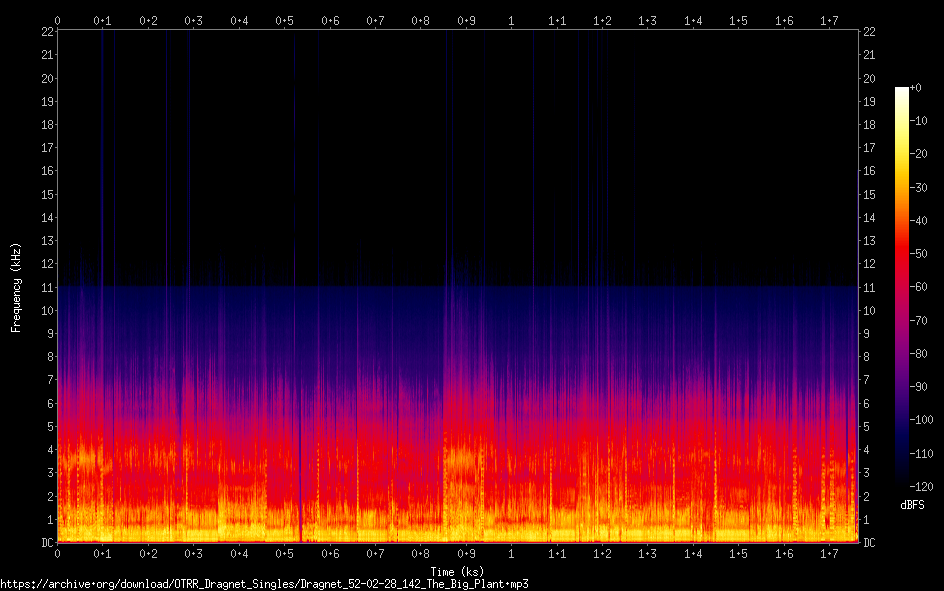944x591 pixels.
Task: Select the 0.5 tick on the top time axis
Action: [x=285, y=20]
